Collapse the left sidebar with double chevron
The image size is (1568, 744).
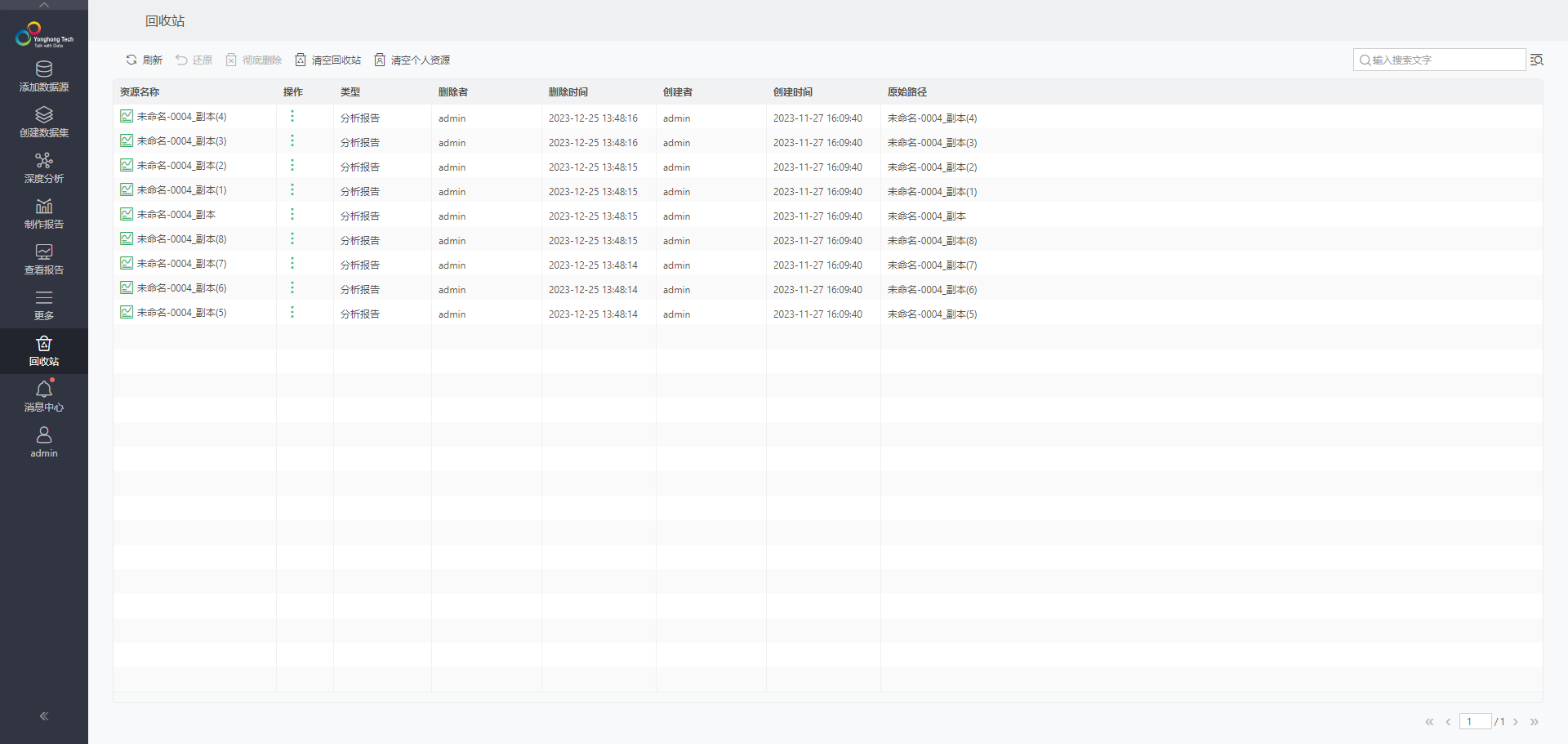pyautogui.click(x=44, y=716)
